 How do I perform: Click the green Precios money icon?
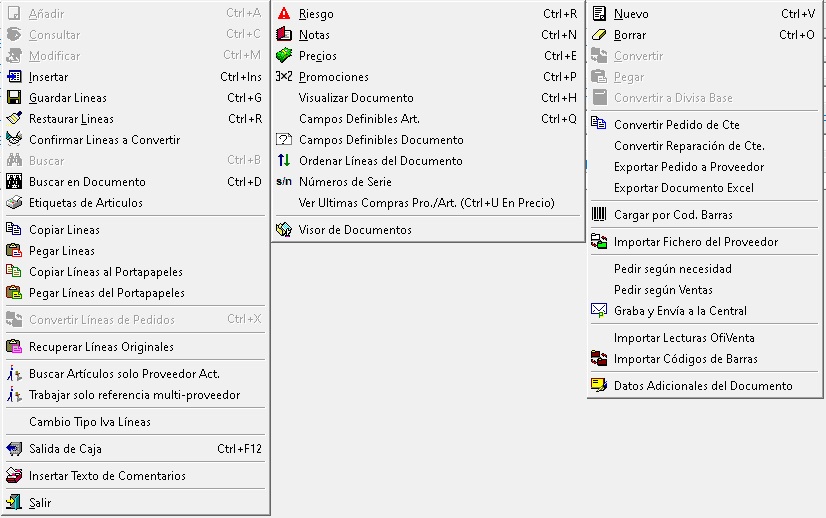(x=284, y=55)
